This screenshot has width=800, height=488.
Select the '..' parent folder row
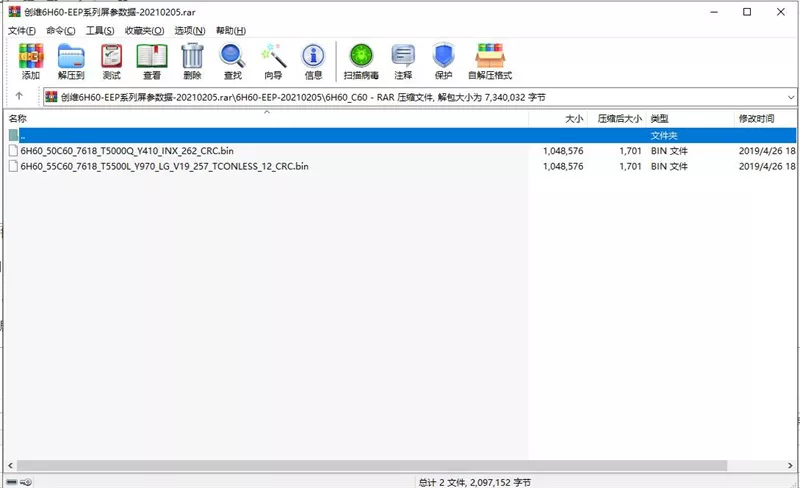point(402,135)
